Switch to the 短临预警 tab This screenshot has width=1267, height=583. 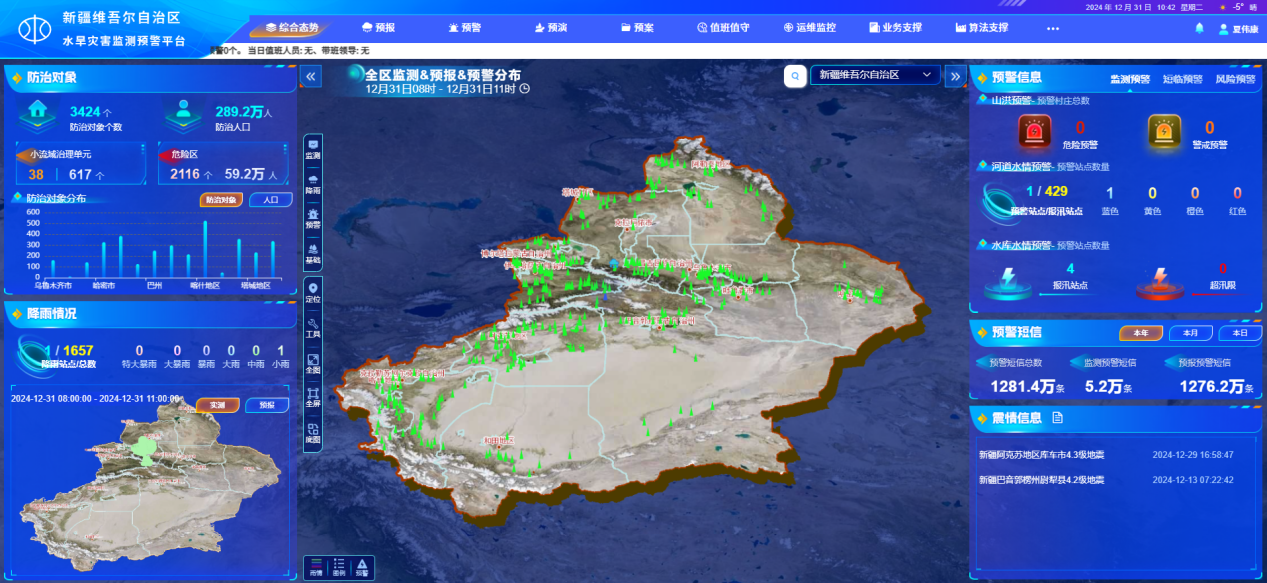click(x=1183, y=79)
